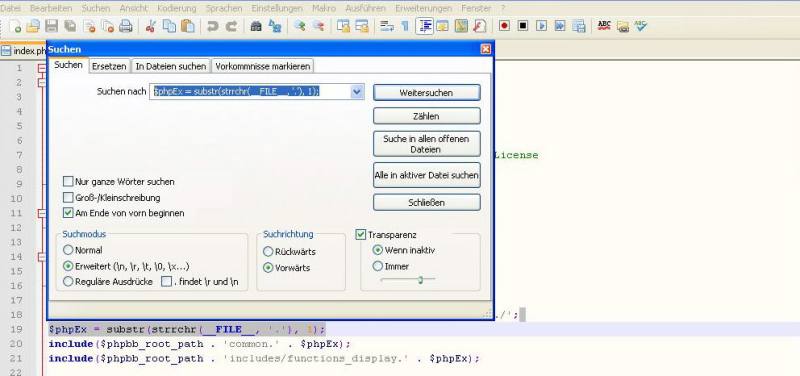This screenshot has height=376, width=800.
Task: Select Reguläre Ausdrücke search mode
Action: coord(68,281)
